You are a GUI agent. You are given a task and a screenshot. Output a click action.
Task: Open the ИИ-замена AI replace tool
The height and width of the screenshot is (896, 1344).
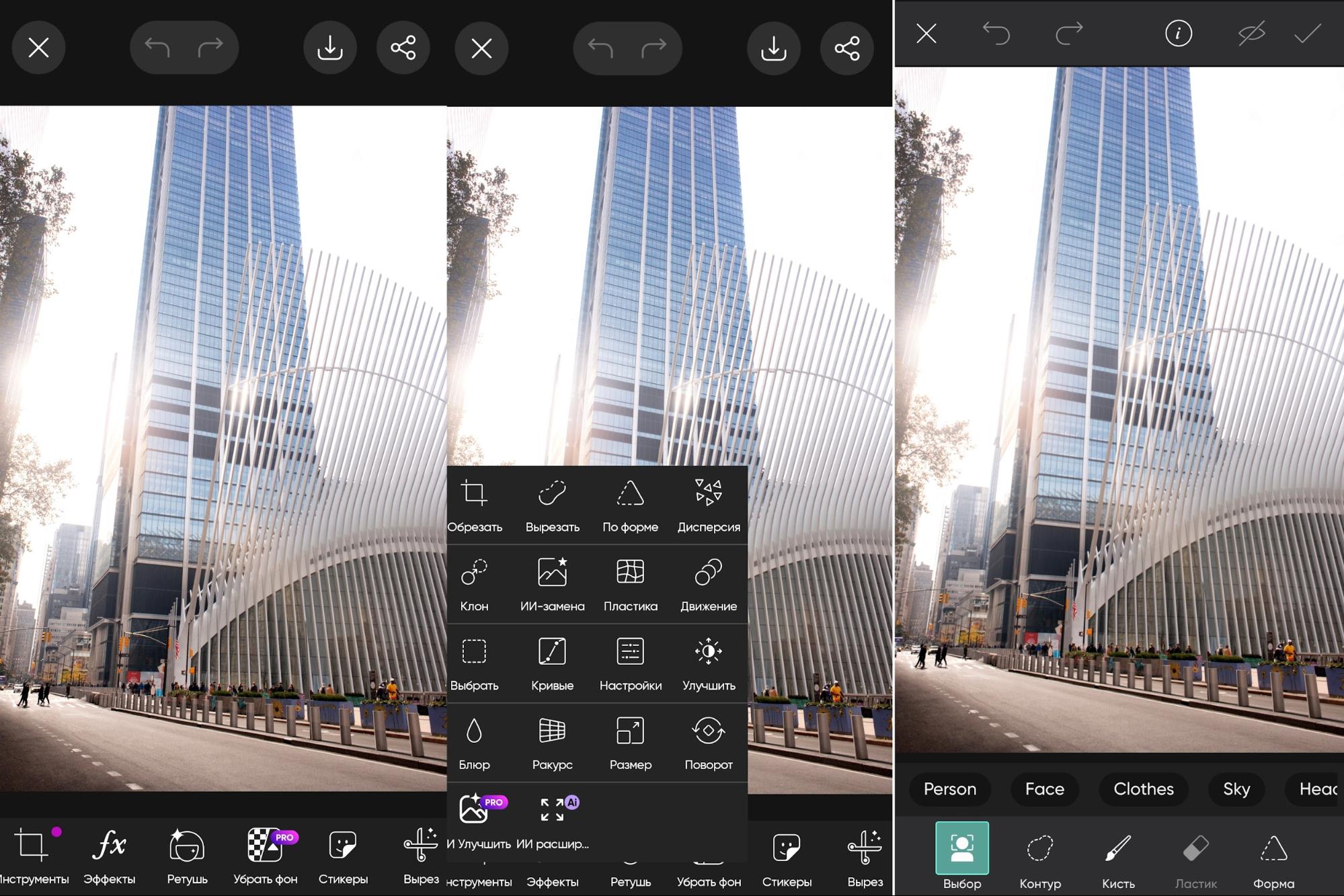pos(552,583)
